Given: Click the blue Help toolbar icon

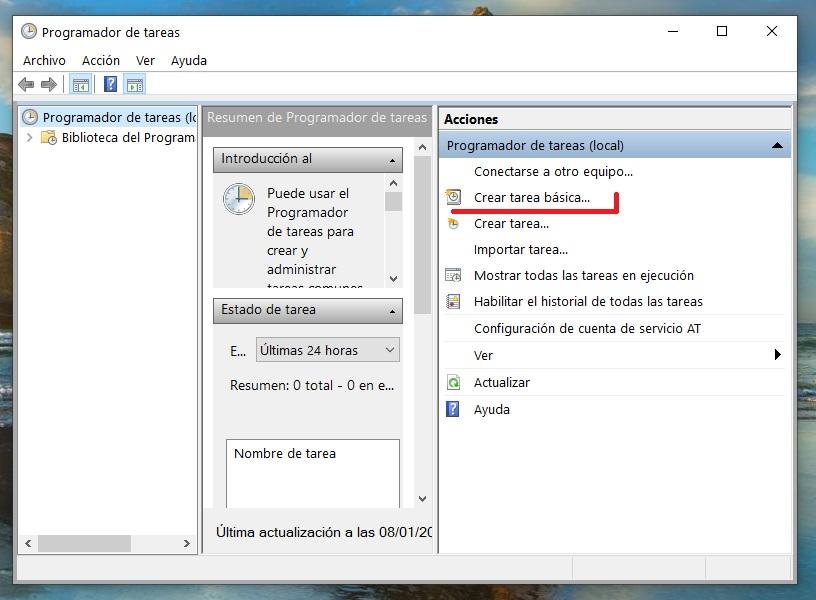Looking at the screenshot, I should click(111, 85).
